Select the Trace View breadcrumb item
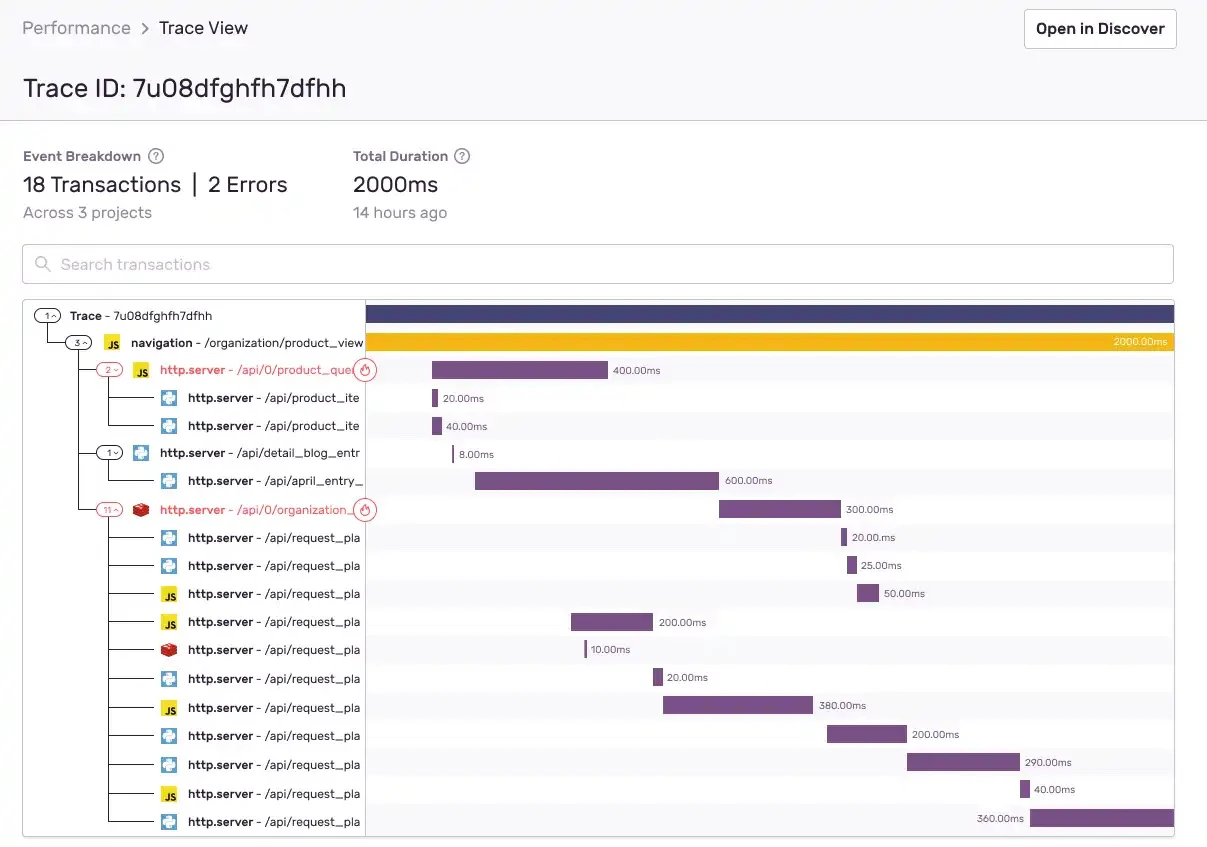The image size is (1207, 847). coord(203,27)
